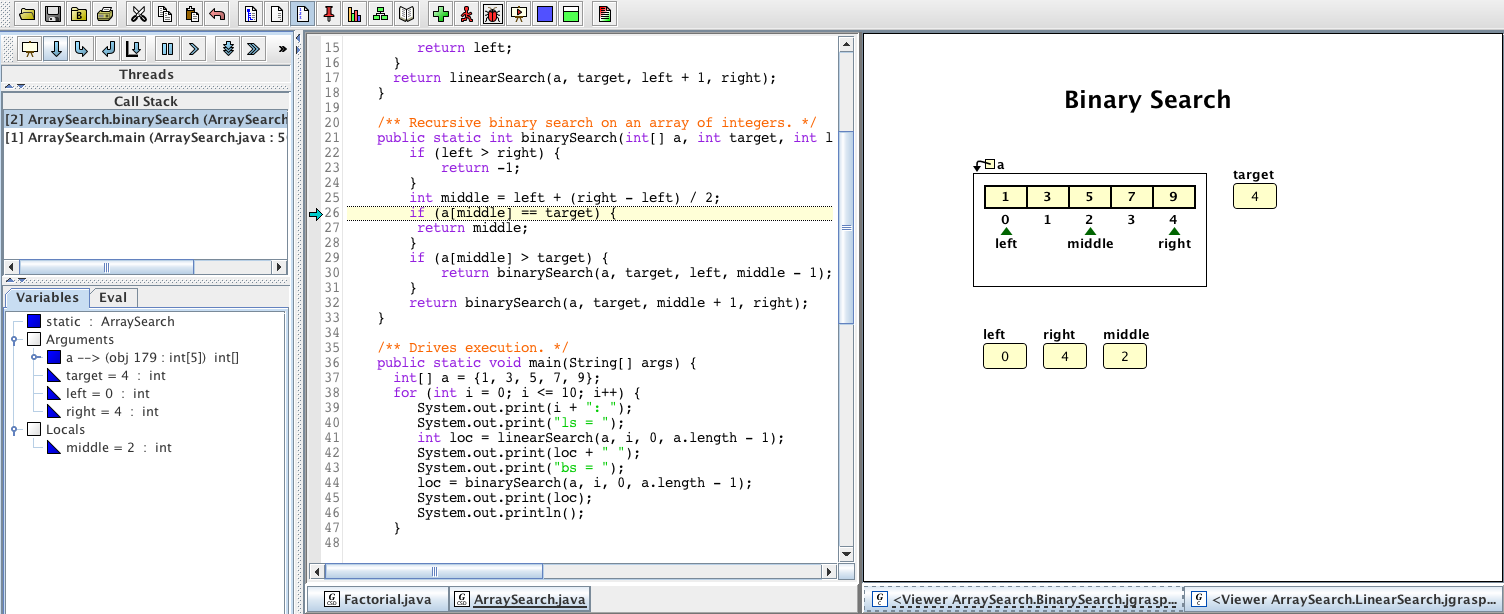The width and height of the screenshot is (1504, 614).
Task: Toggle auto step with triple down arrows
Action: click(x=228, y=48)
